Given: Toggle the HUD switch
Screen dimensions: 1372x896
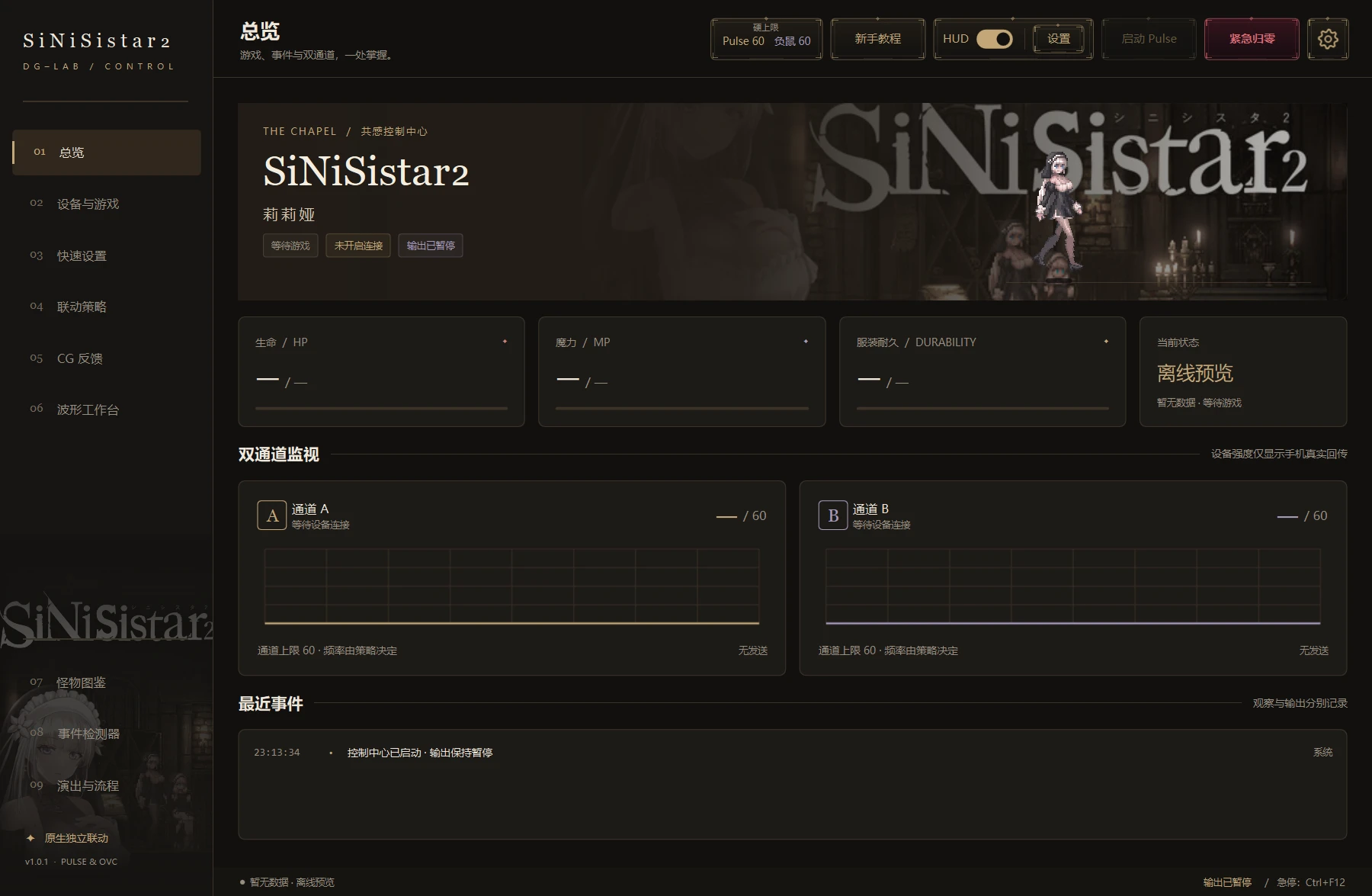Looking at the screenshot, I should tap(995, 39).
